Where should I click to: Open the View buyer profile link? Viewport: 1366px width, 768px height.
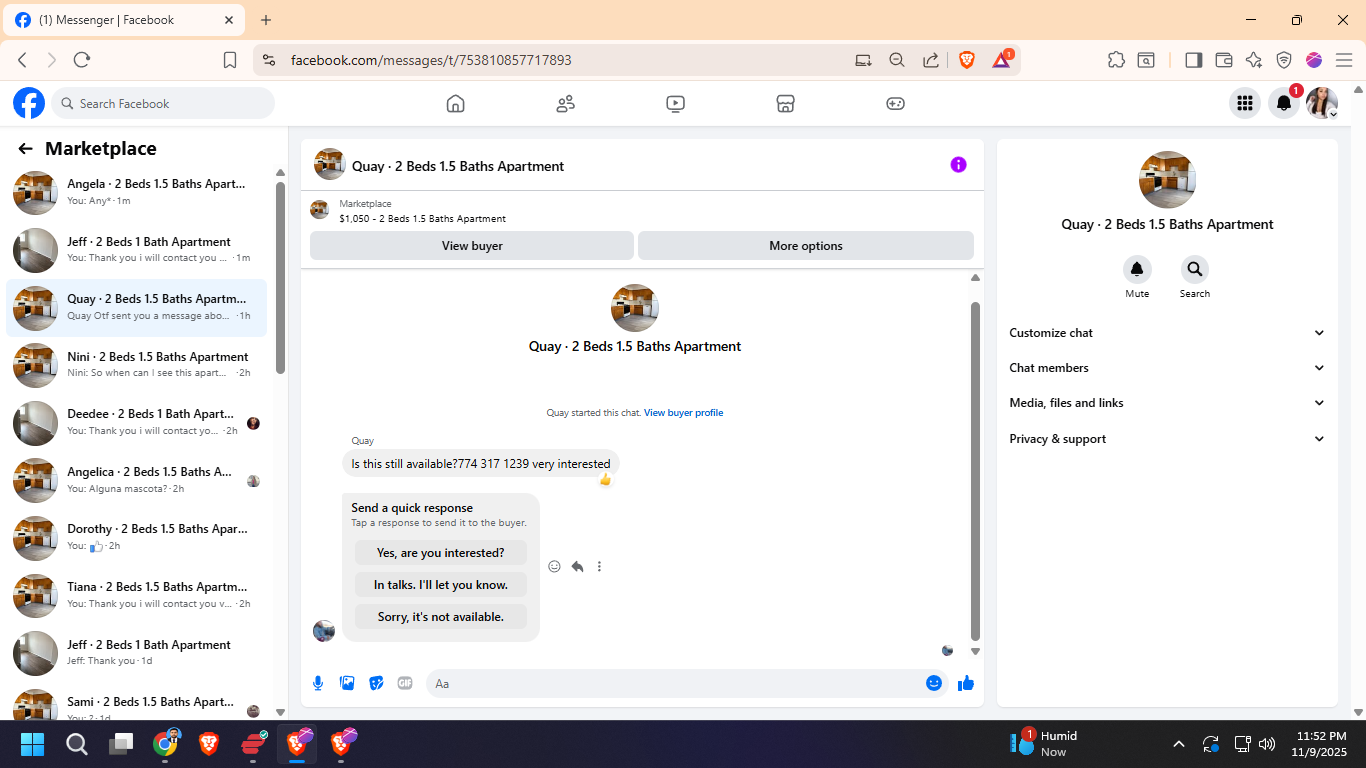point(683,413)
